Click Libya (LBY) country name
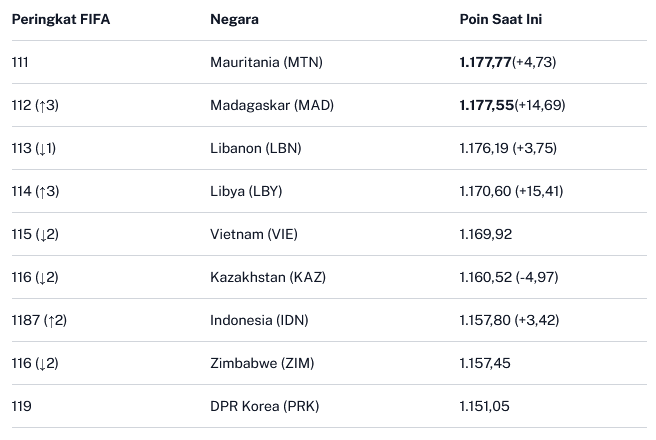This screenshot has width=656, height=440. (247, 191)
